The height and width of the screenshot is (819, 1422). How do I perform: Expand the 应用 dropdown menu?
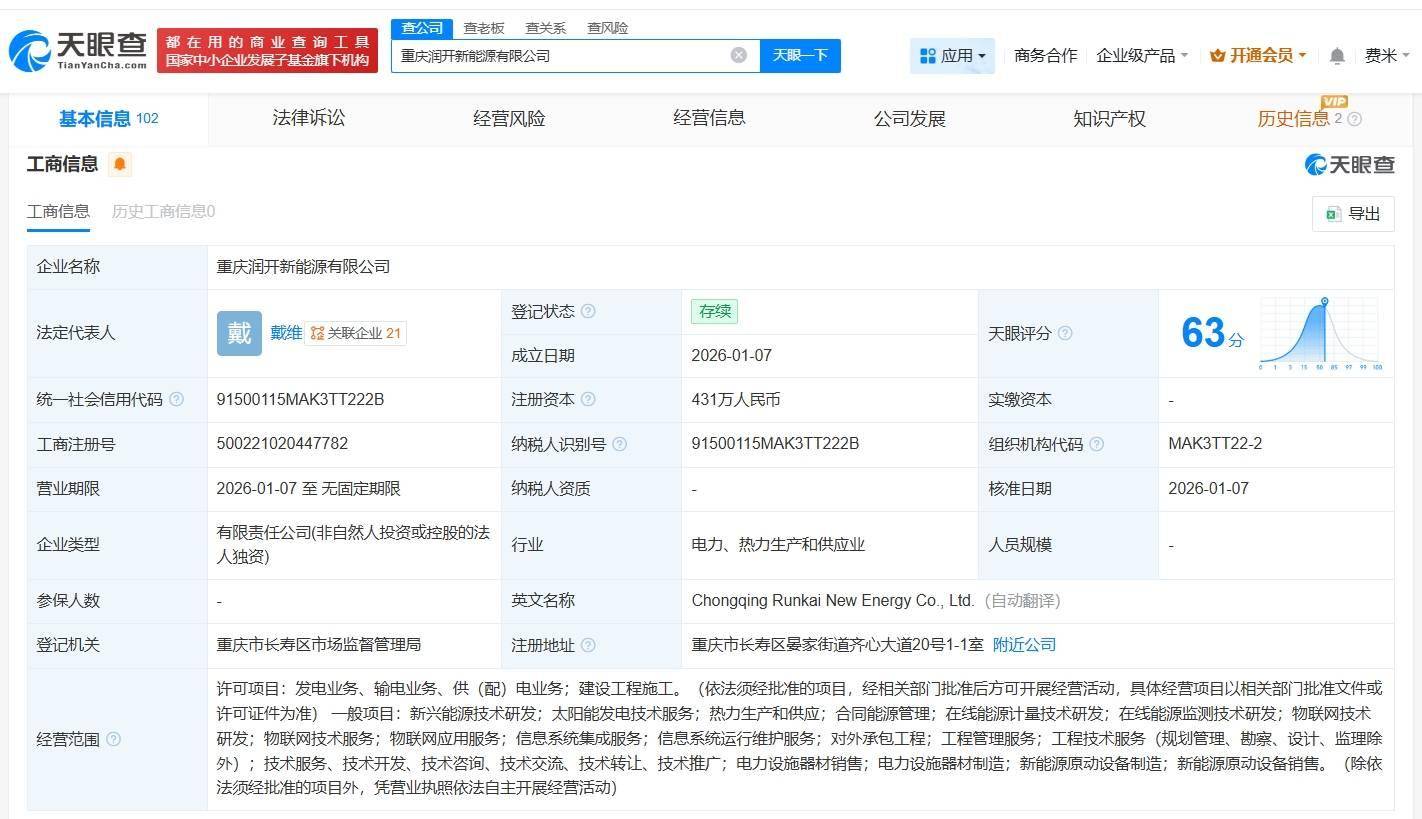pyautogui.click(x=952, y=56)
